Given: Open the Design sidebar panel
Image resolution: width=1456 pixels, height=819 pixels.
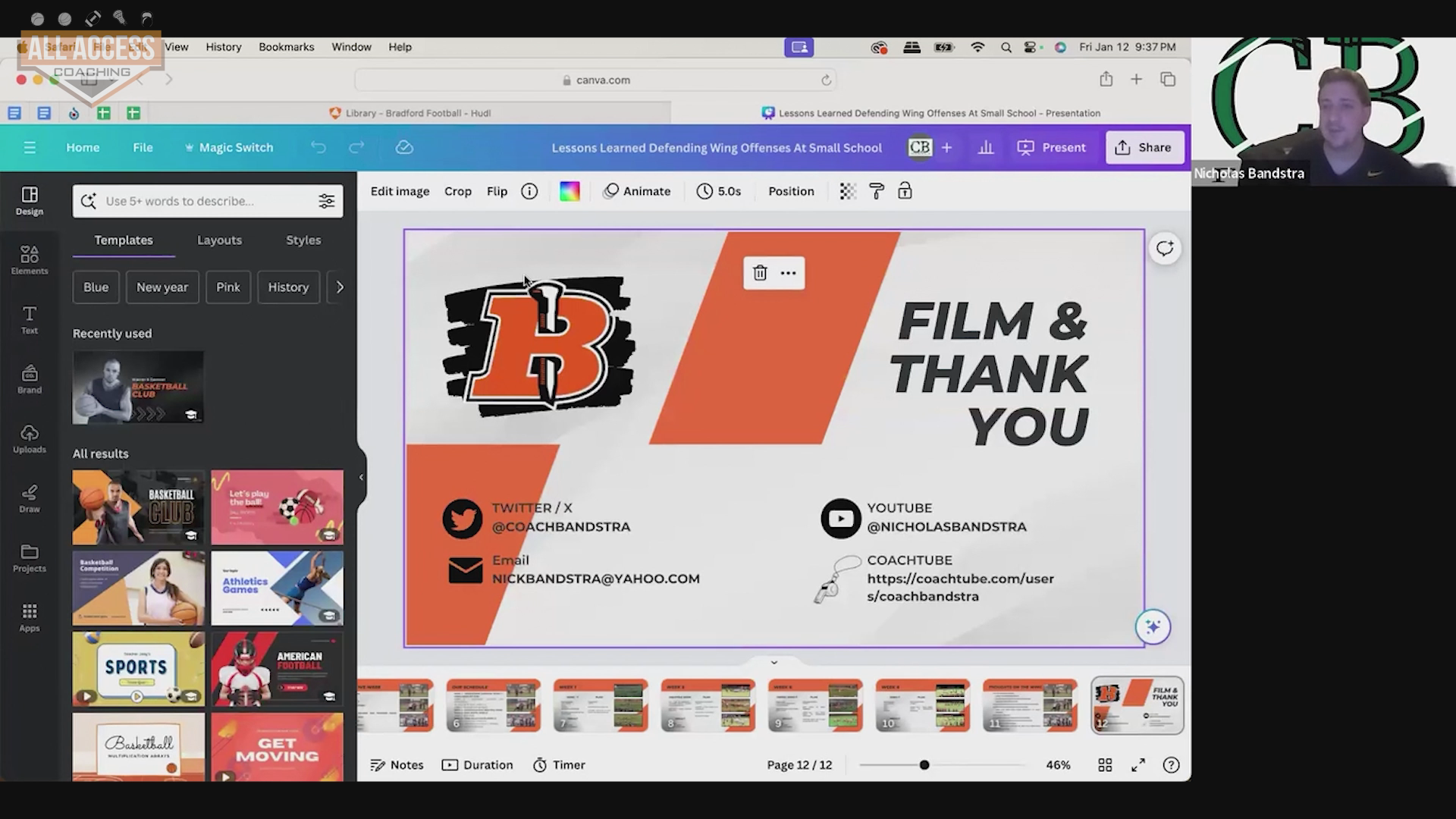Looking at the screenshot, I should click(30, 201).
